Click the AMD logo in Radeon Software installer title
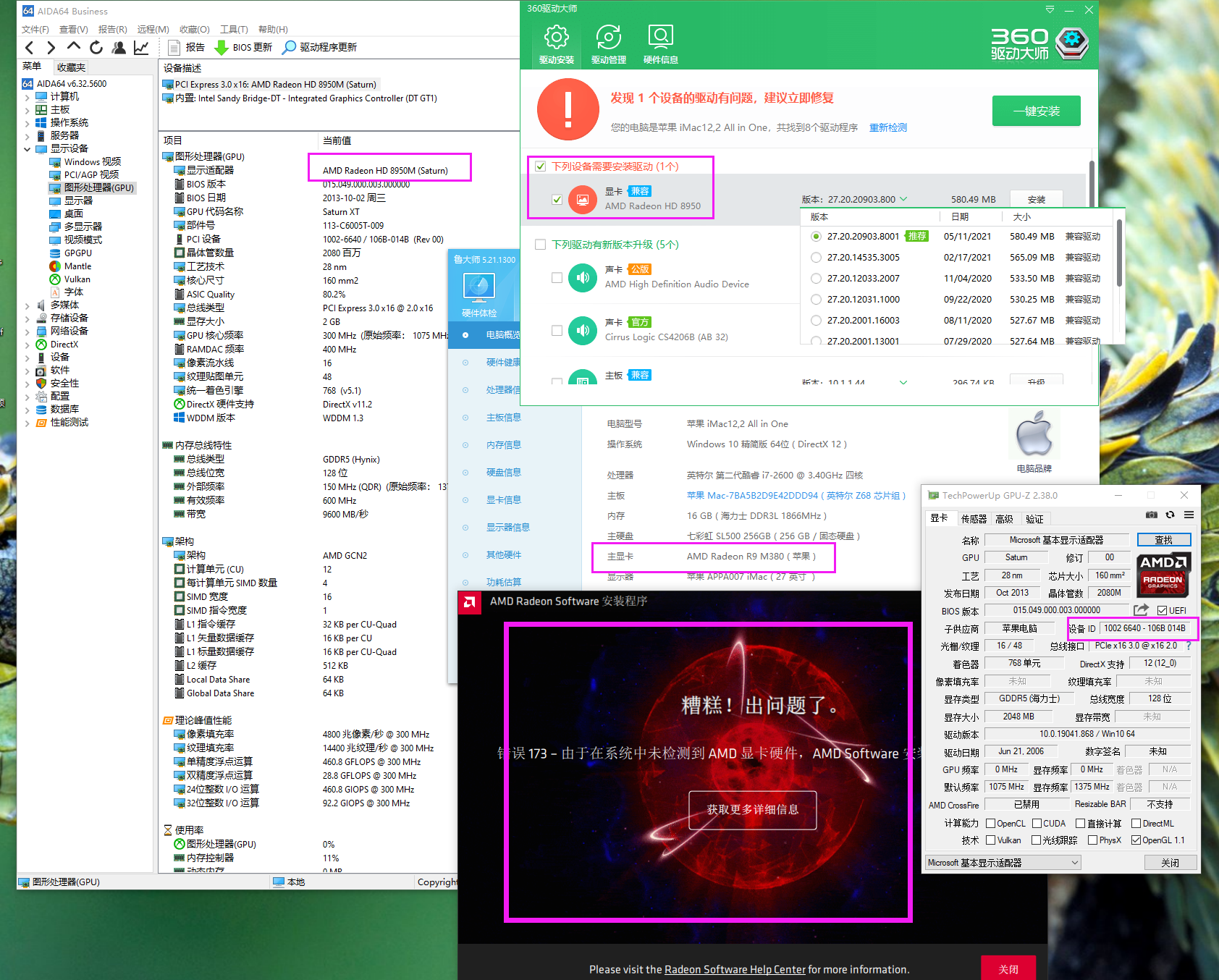This screenshot has height=980, width=1219. click(x=470, y=601)
